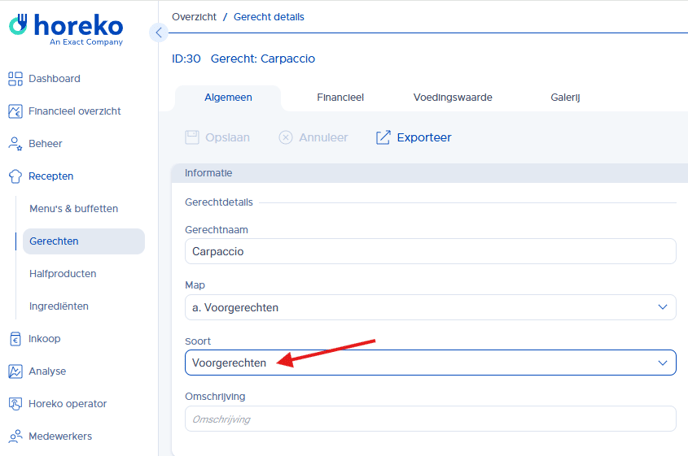Collapse the sidebar with the chevron button
This screenshot has width=688, height=456.
pyautogui.click(x=159, y=32)
